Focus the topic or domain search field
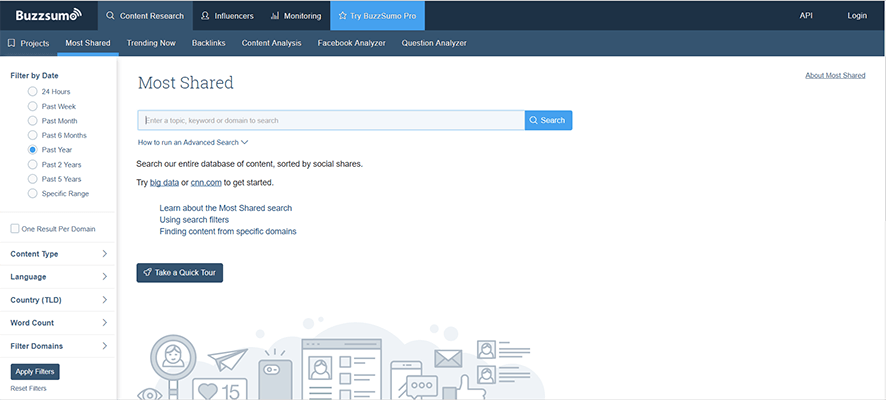Screen dimensions: 886x400 pyautogui.click(x=331, y=120)
